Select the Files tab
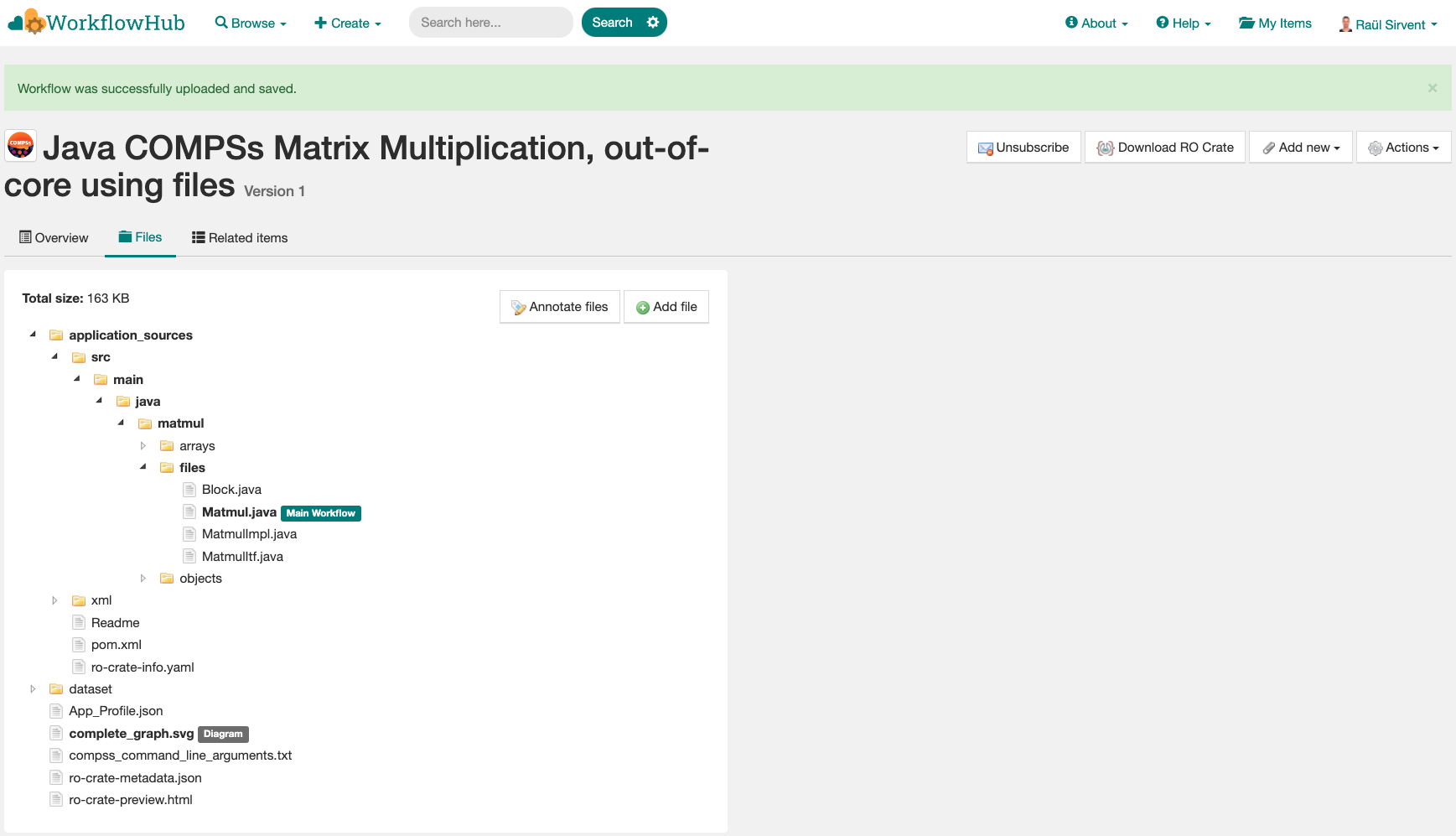The image size is (1456, 836). (x=140, y=237)
